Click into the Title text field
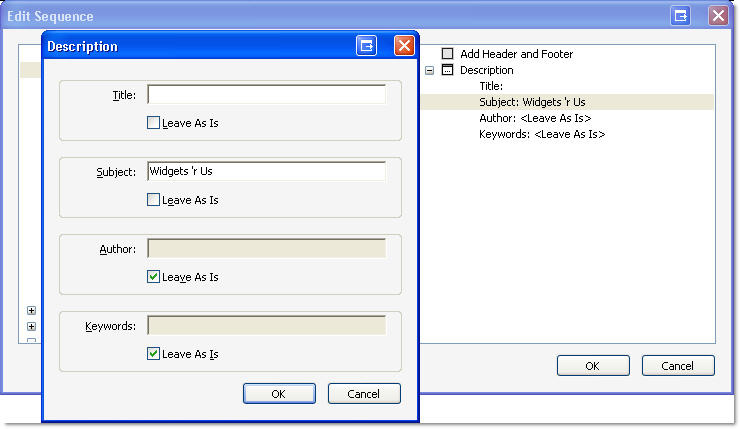Viewport: 740px width, 429px height. [x=266, y=94]
